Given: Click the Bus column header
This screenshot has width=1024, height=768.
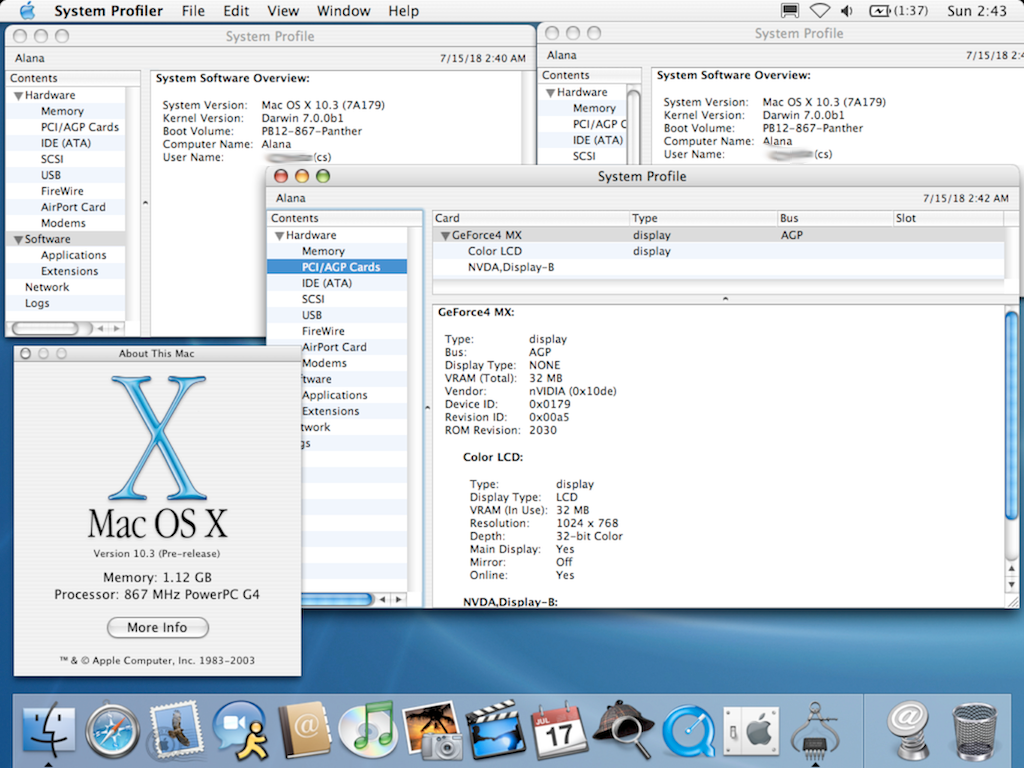Looking at the screenshot, I should point(835,218).
